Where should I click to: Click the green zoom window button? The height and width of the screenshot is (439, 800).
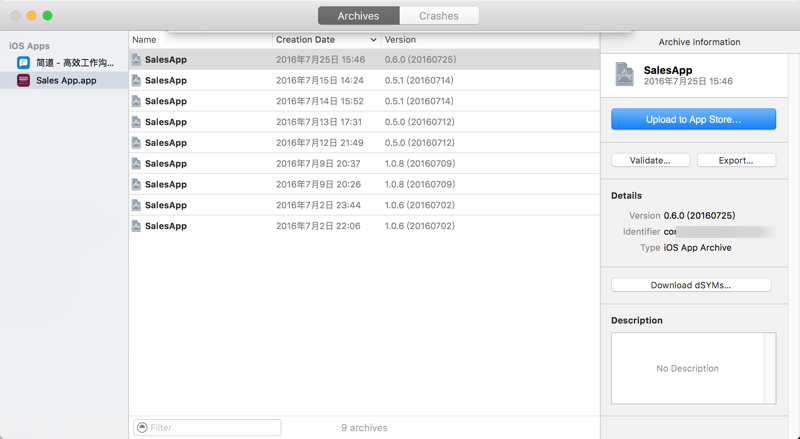point(47,15)
